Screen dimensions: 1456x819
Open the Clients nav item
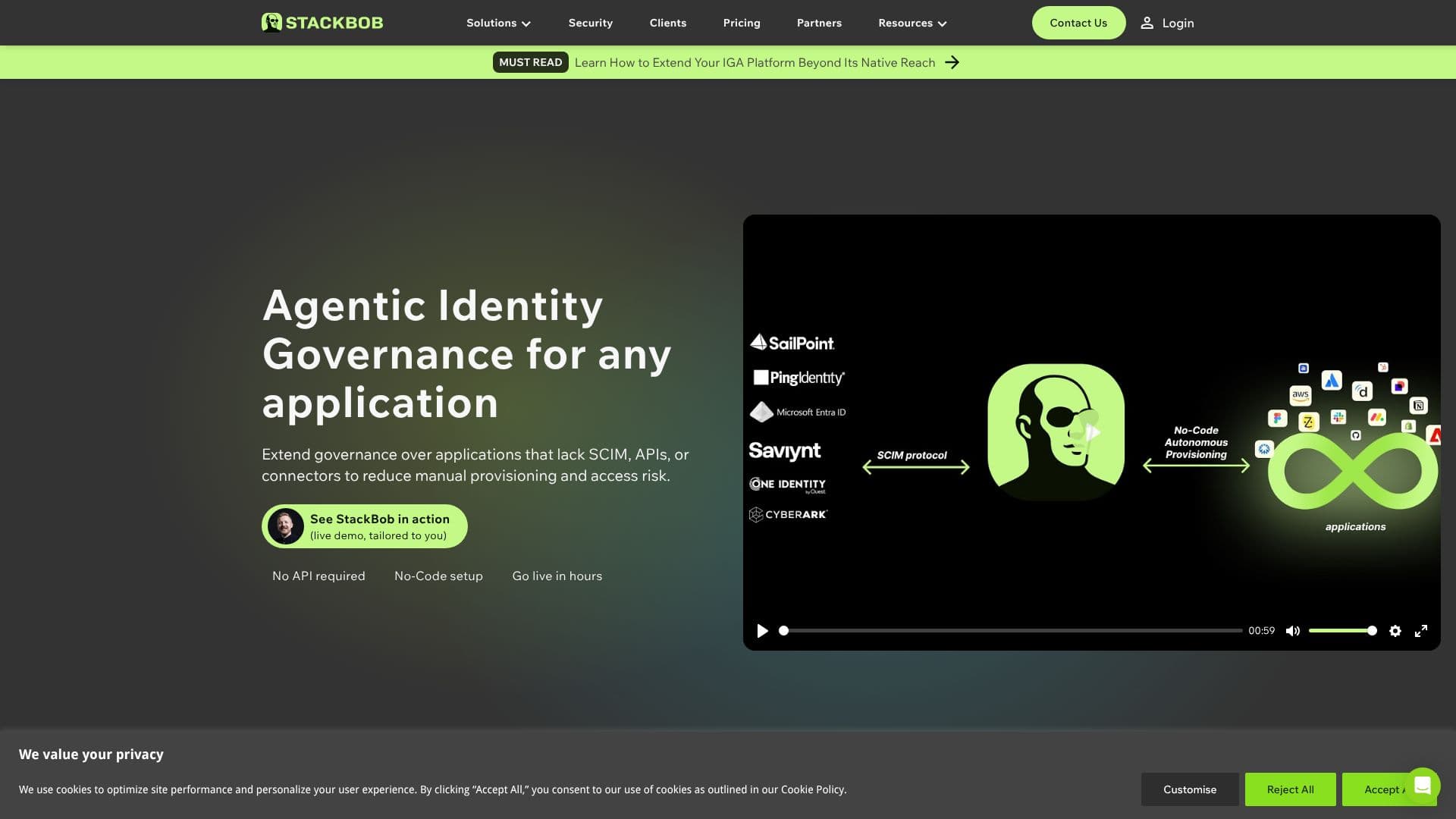click(x=667, y=23)
